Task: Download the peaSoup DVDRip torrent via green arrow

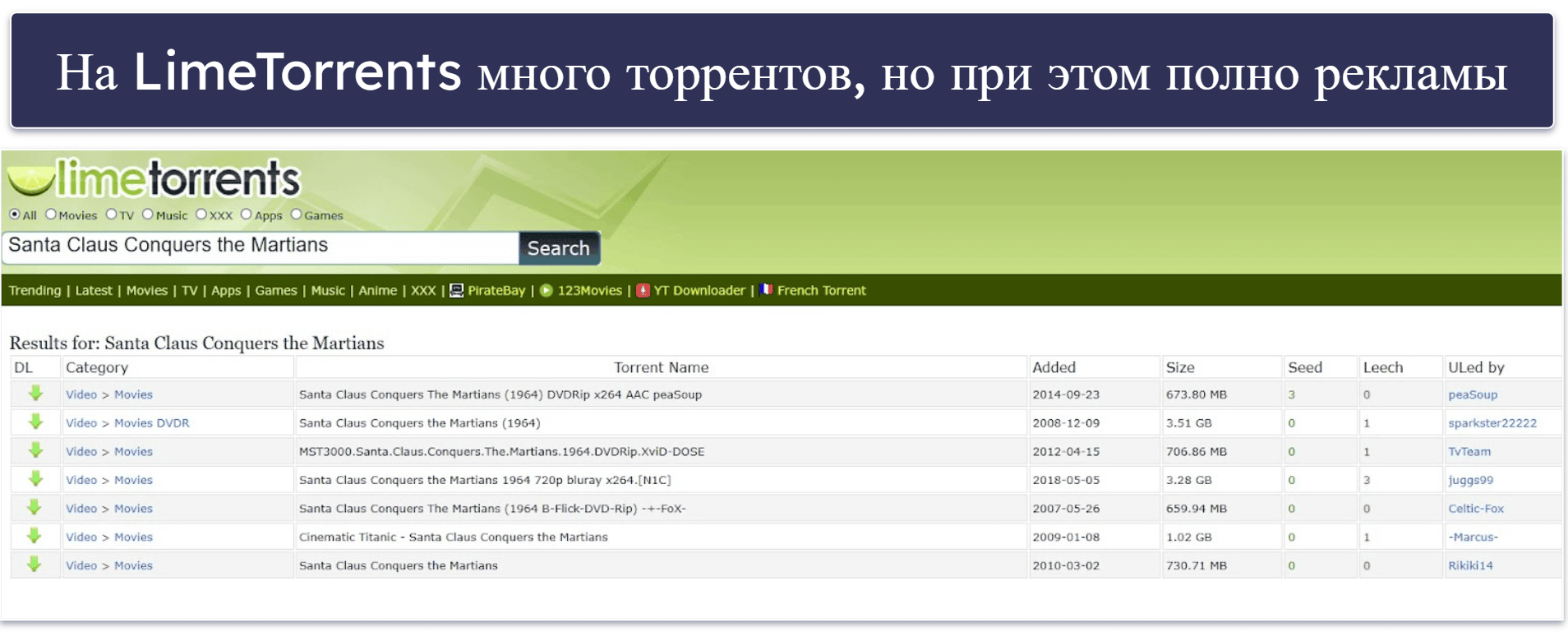Action: pos(35,394)
